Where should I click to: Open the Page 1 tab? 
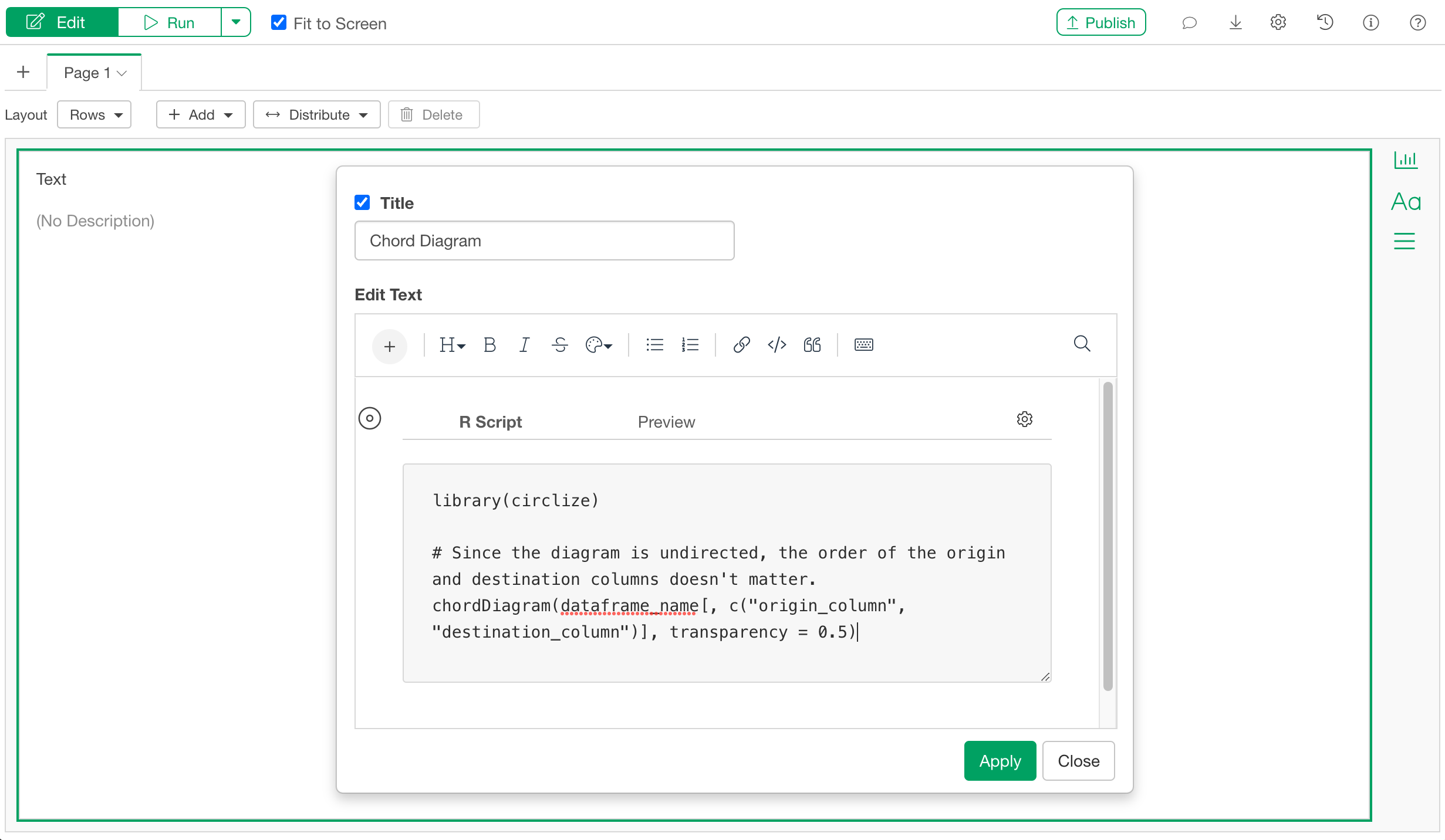(x=94, y=73)
